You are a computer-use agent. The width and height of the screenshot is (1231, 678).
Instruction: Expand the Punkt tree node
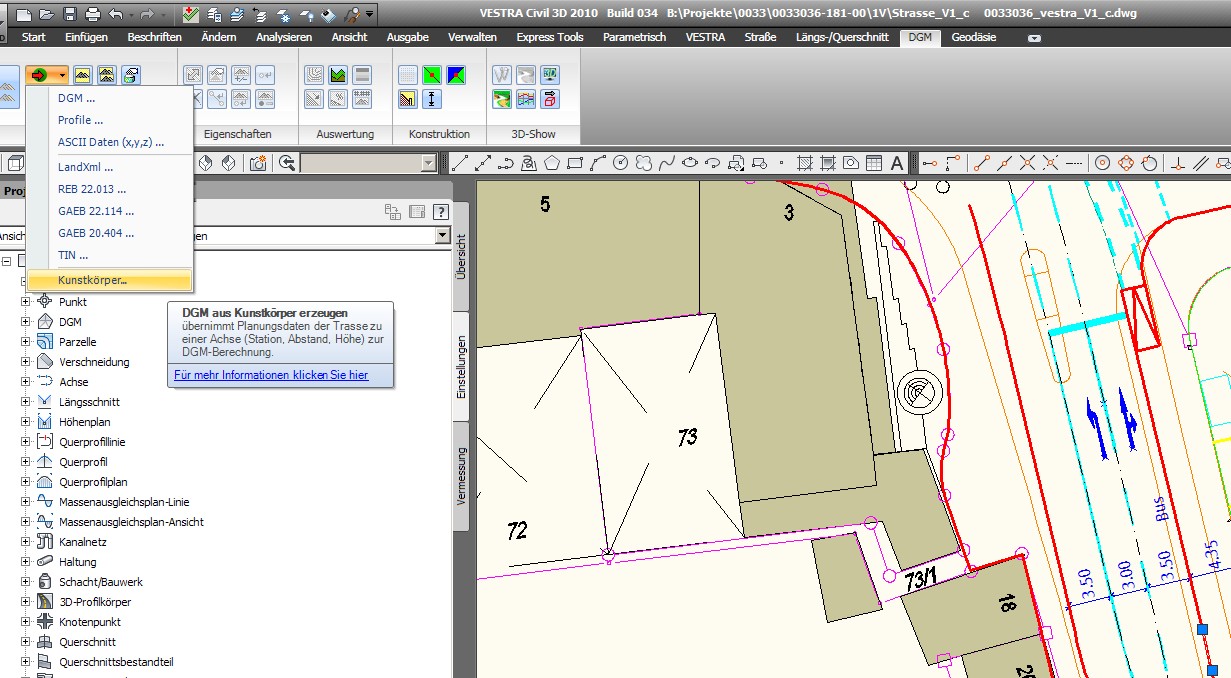[x=26, y=302]
